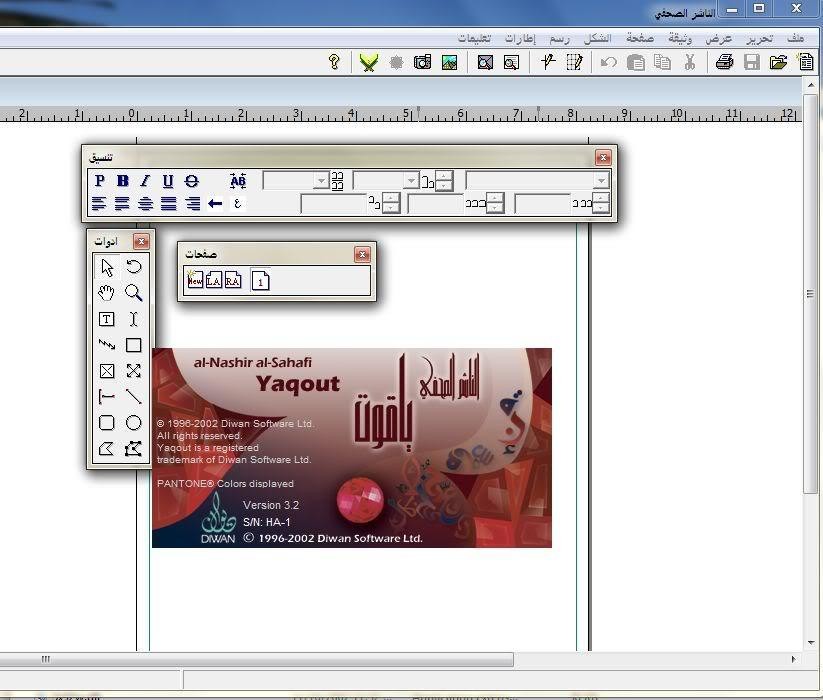Toggle Italic formatting button

(145, 181)
